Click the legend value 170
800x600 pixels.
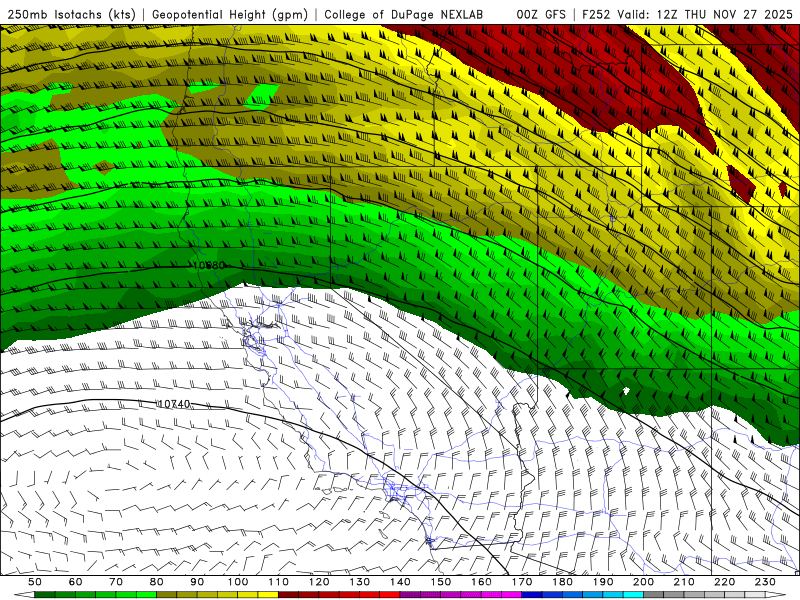[x=522, y=582]
